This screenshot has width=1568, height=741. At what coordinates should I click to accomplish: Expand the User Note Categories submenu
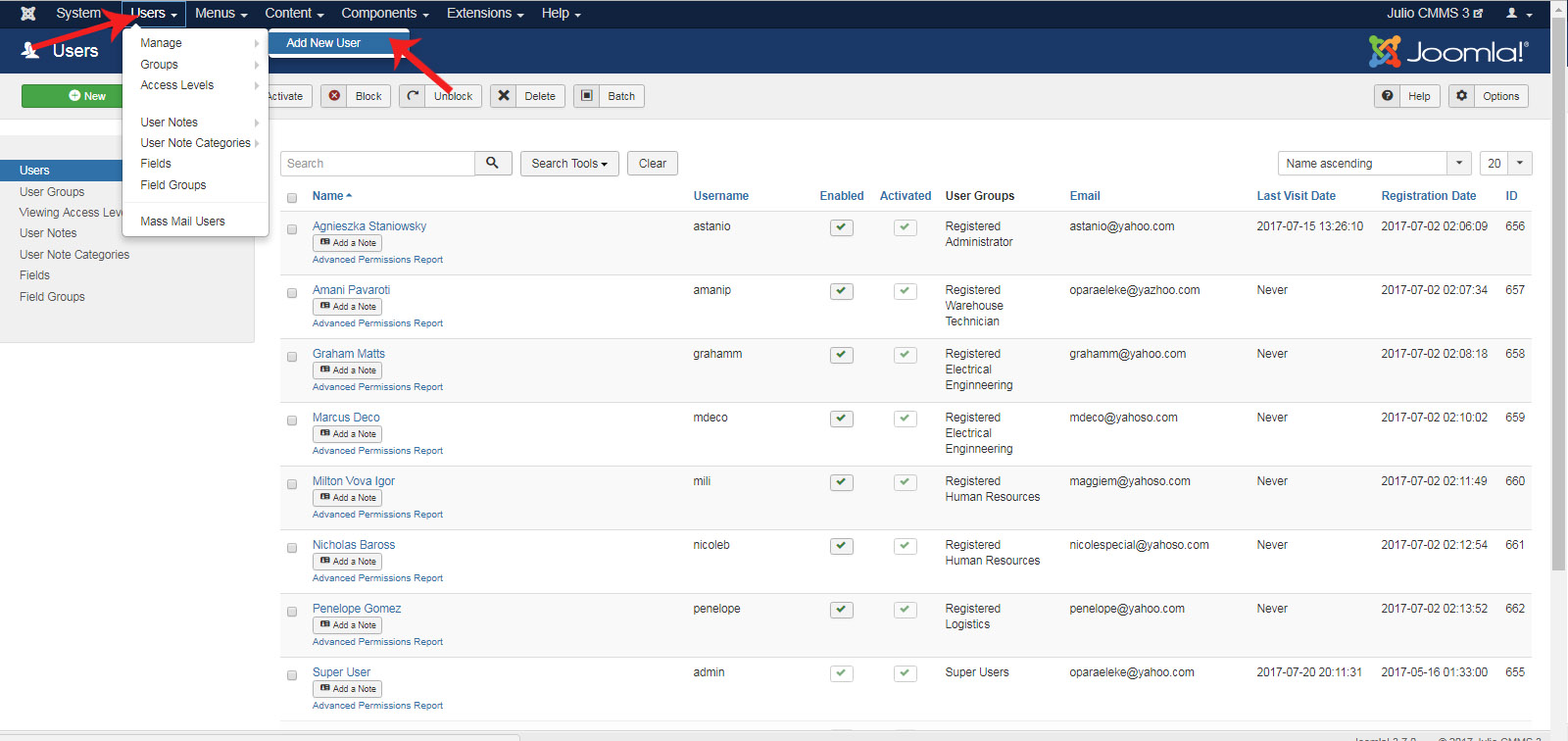[x=195, y=143]
